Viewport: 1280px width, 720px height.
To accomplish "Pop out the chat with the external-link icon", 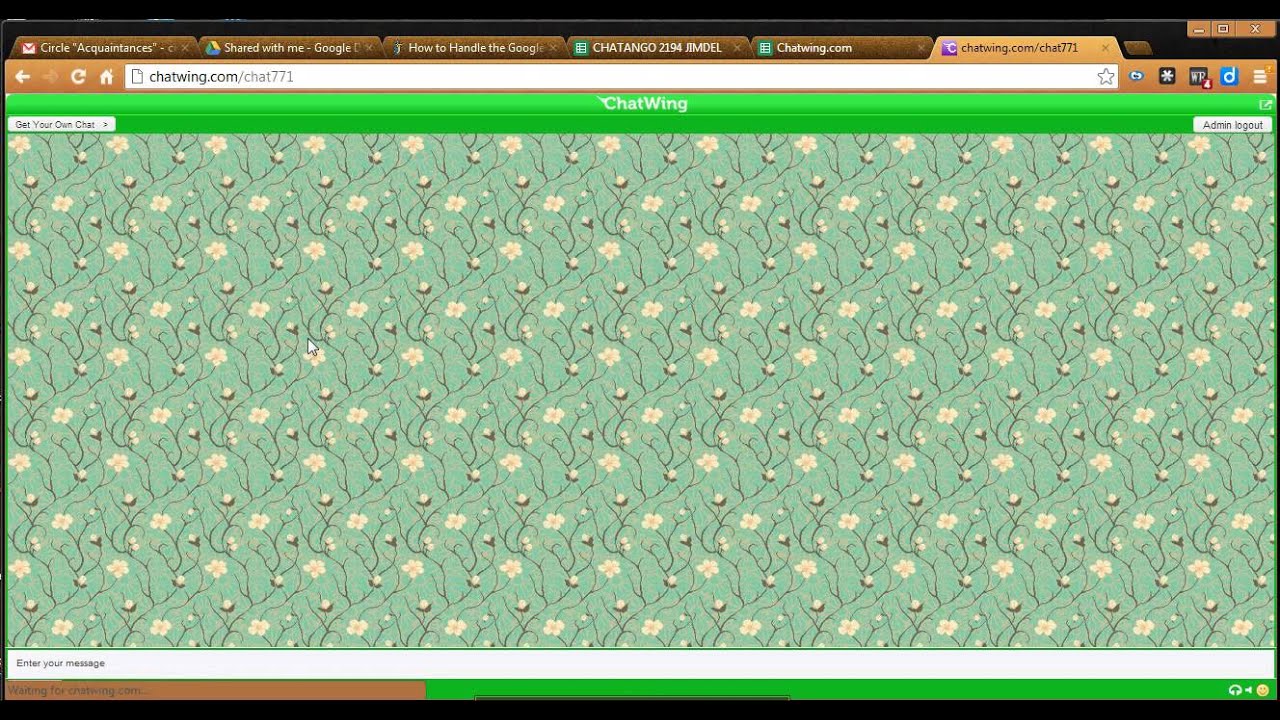I will pos(1265,104).
